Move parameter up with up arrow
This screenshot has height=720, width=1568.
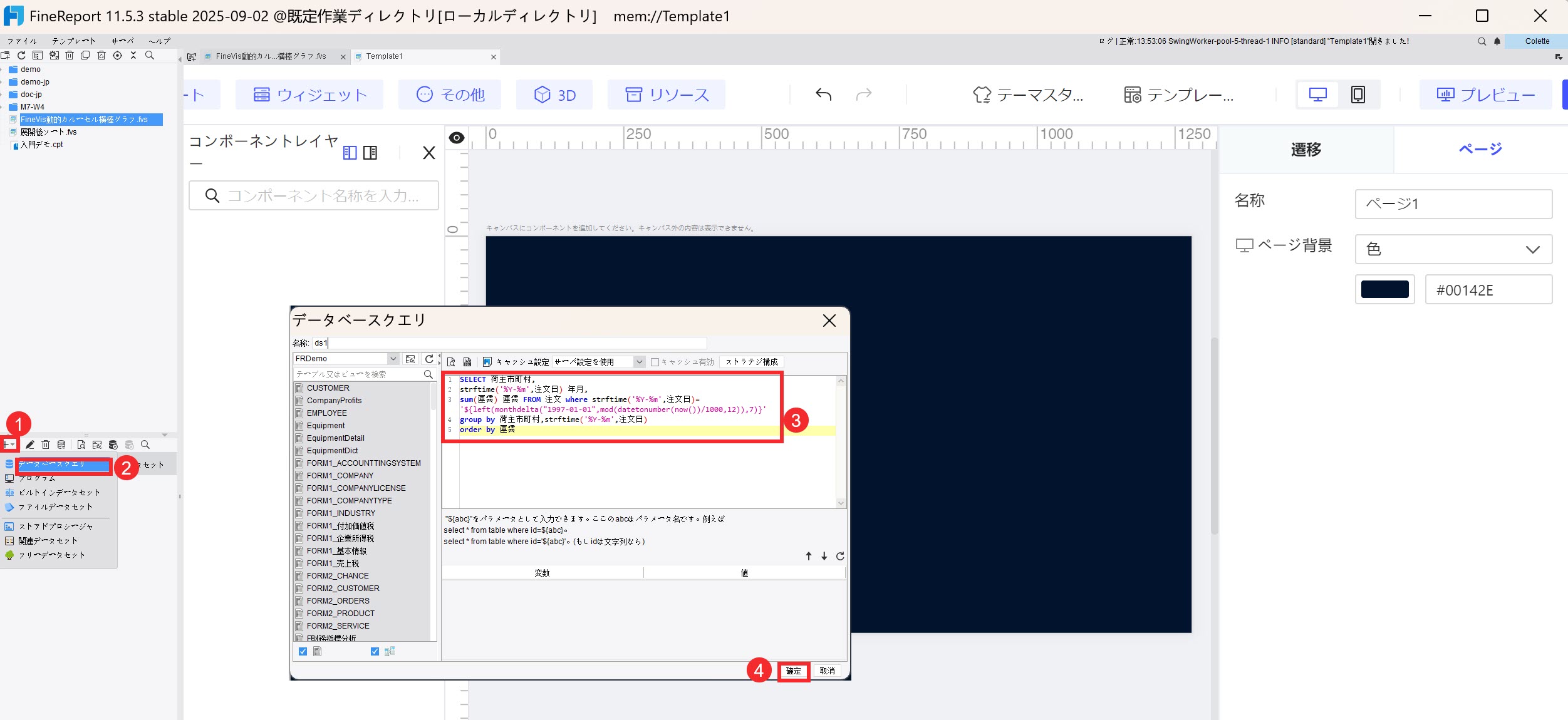(x=809, y=556)
